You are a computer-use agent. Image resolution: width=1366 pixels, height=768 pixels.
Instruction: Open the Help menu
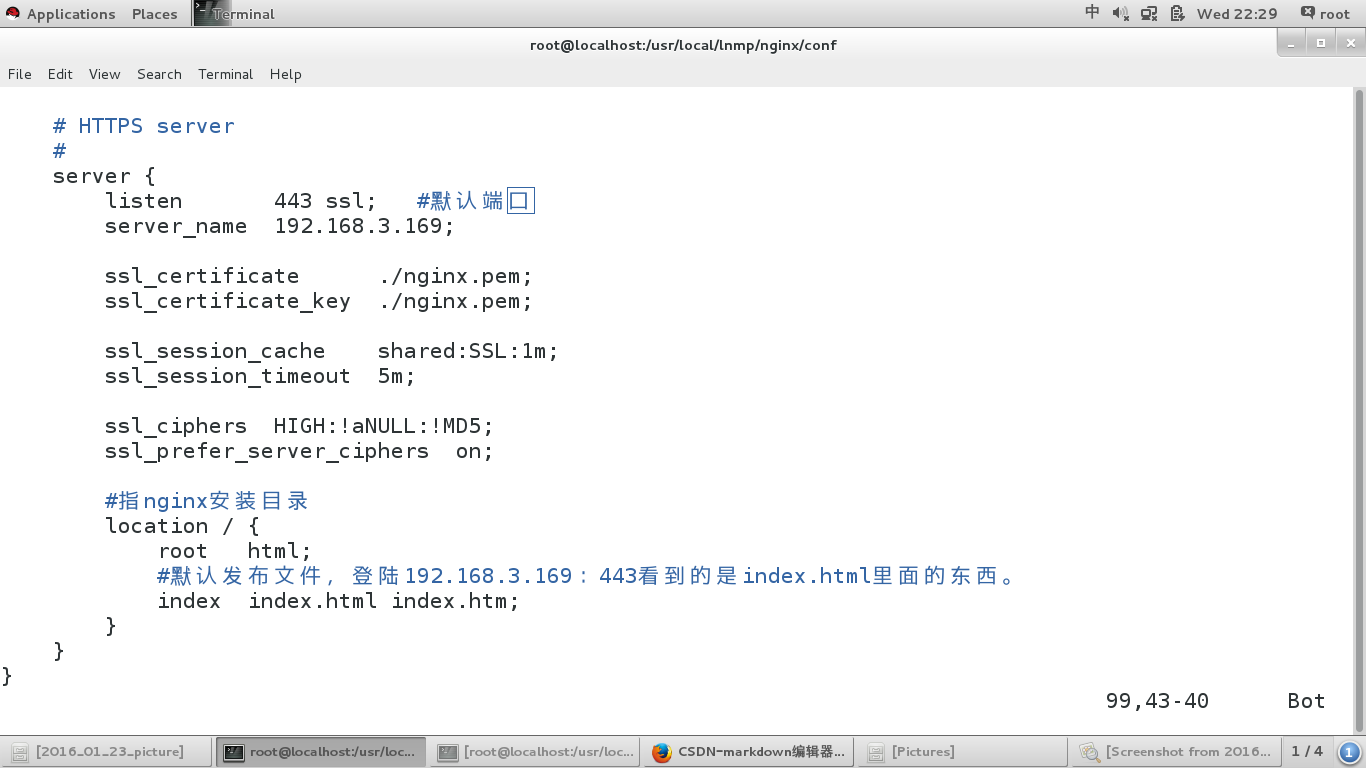285,74
